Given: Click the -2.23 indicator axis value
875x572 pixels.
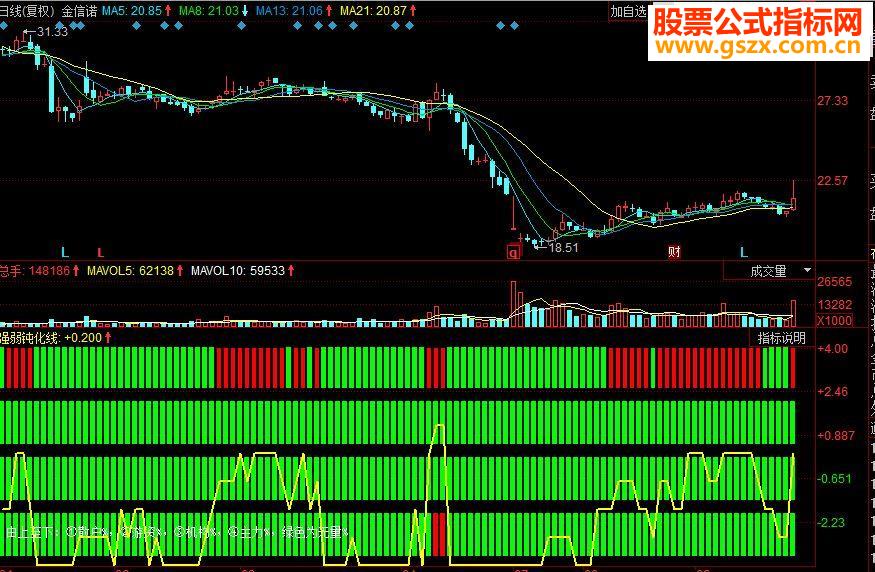Looking at the screenshot, I should (x=831, y=523).
